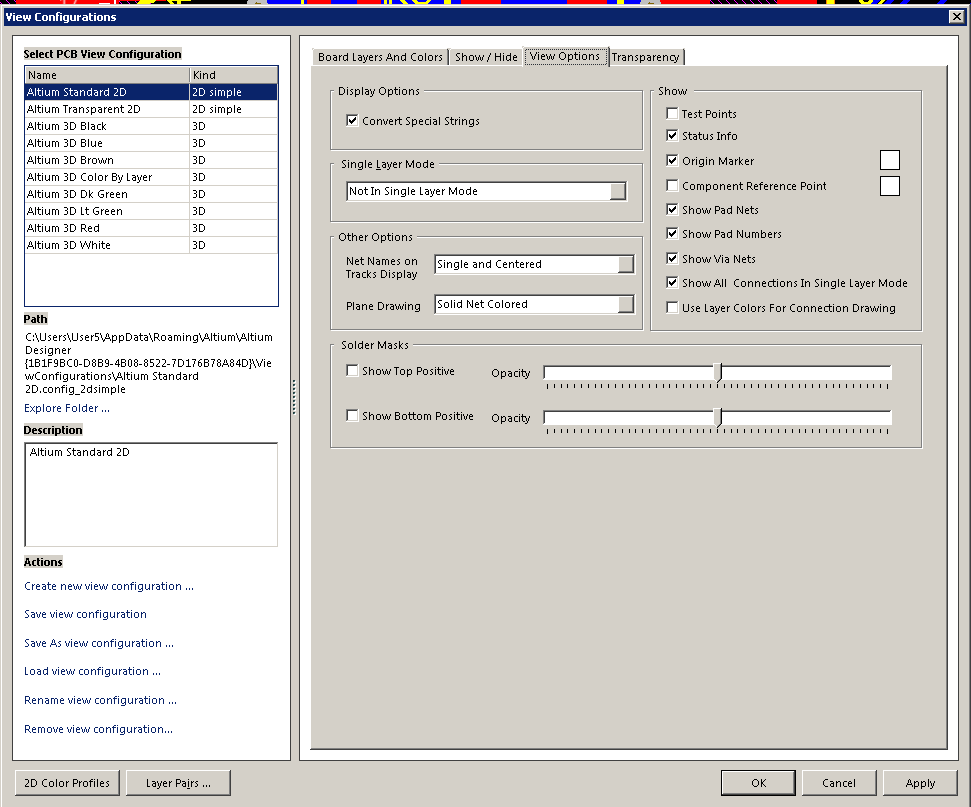Click Remove view configuration link
This screenshot has width=971, height=807.
point(98,729)
